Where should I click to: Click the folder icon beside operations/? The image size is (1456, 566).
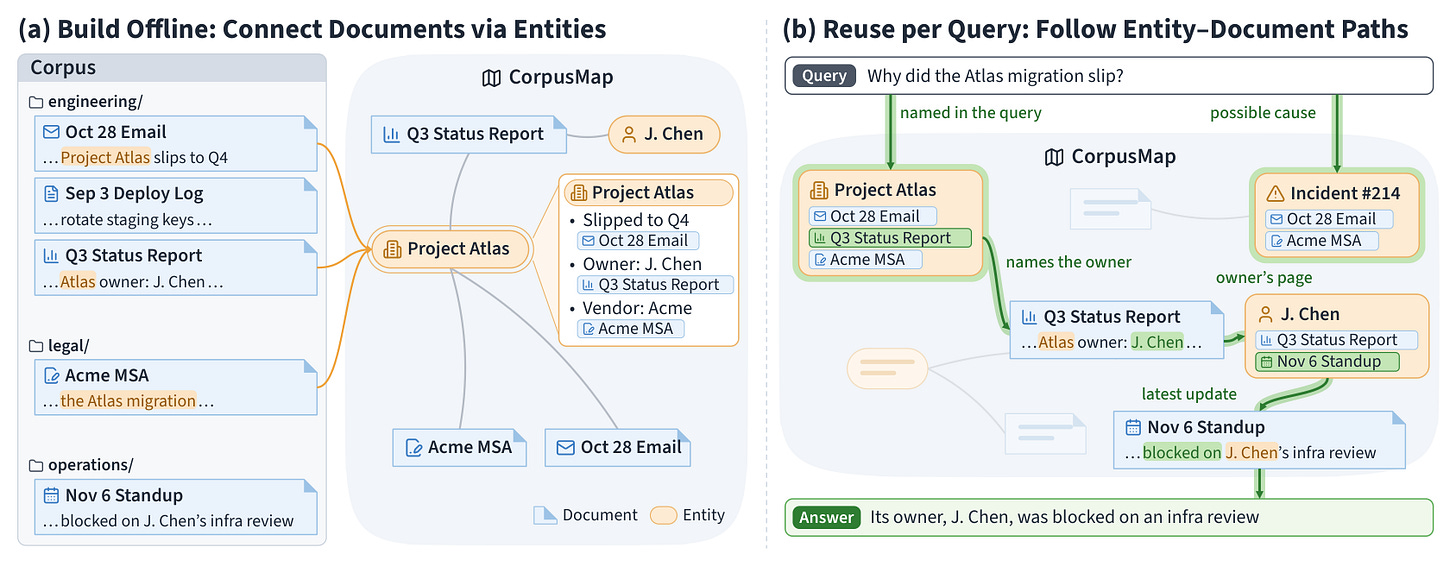[36, 465]
